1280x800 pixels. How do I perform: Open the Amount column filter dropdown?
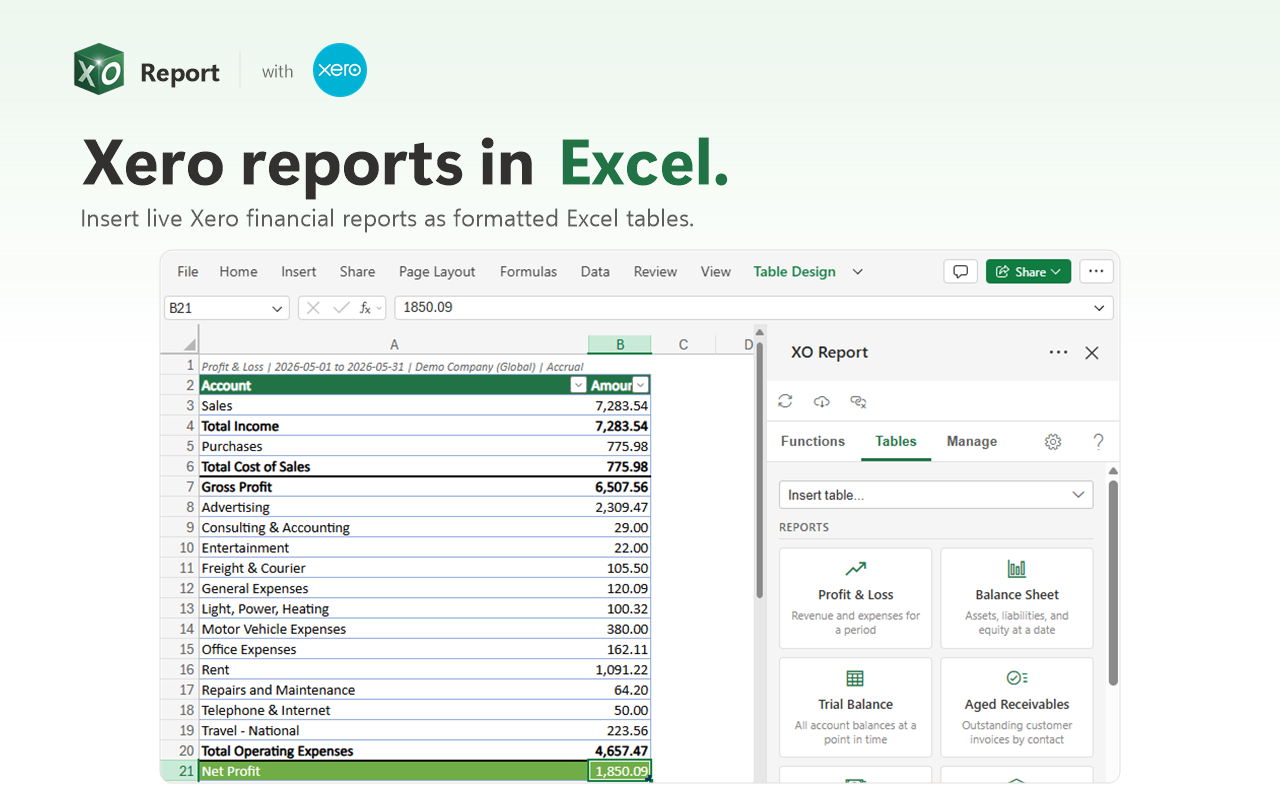(641, 385)
